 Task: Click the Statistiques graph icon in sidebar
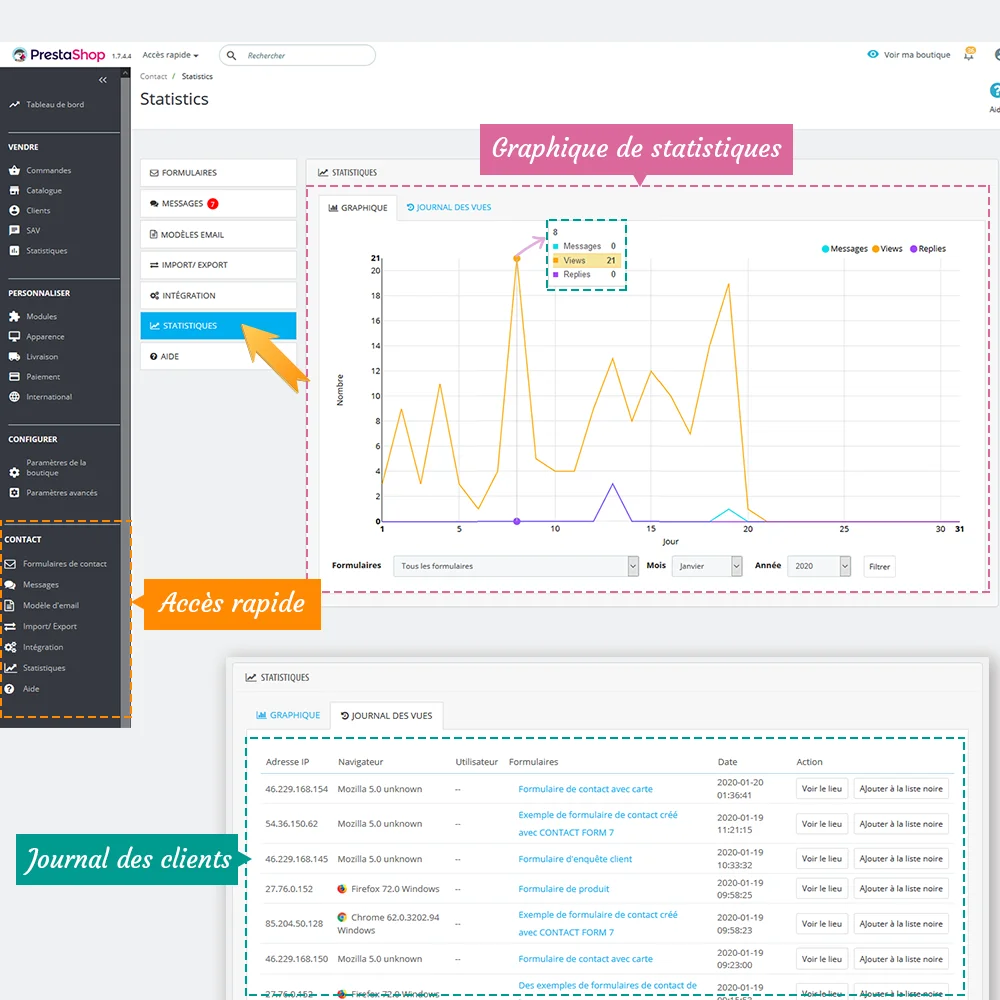tap(14, 250)
